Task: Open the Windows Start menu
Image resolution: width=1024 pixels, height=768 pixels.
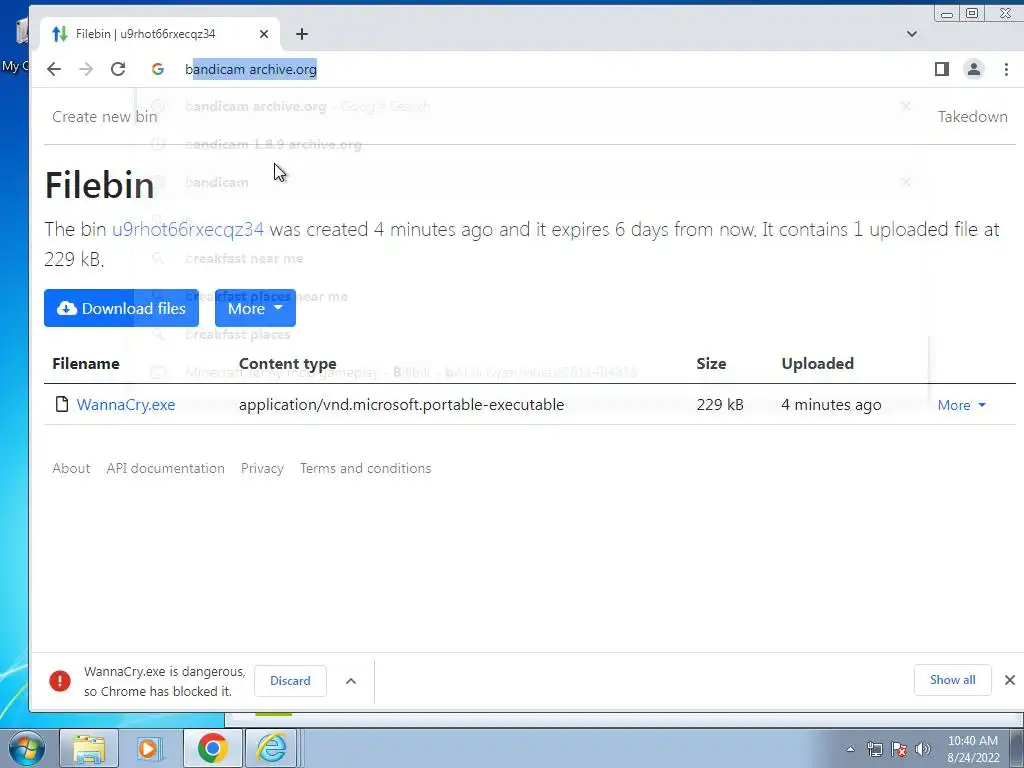Action: (x=25, y=748)
